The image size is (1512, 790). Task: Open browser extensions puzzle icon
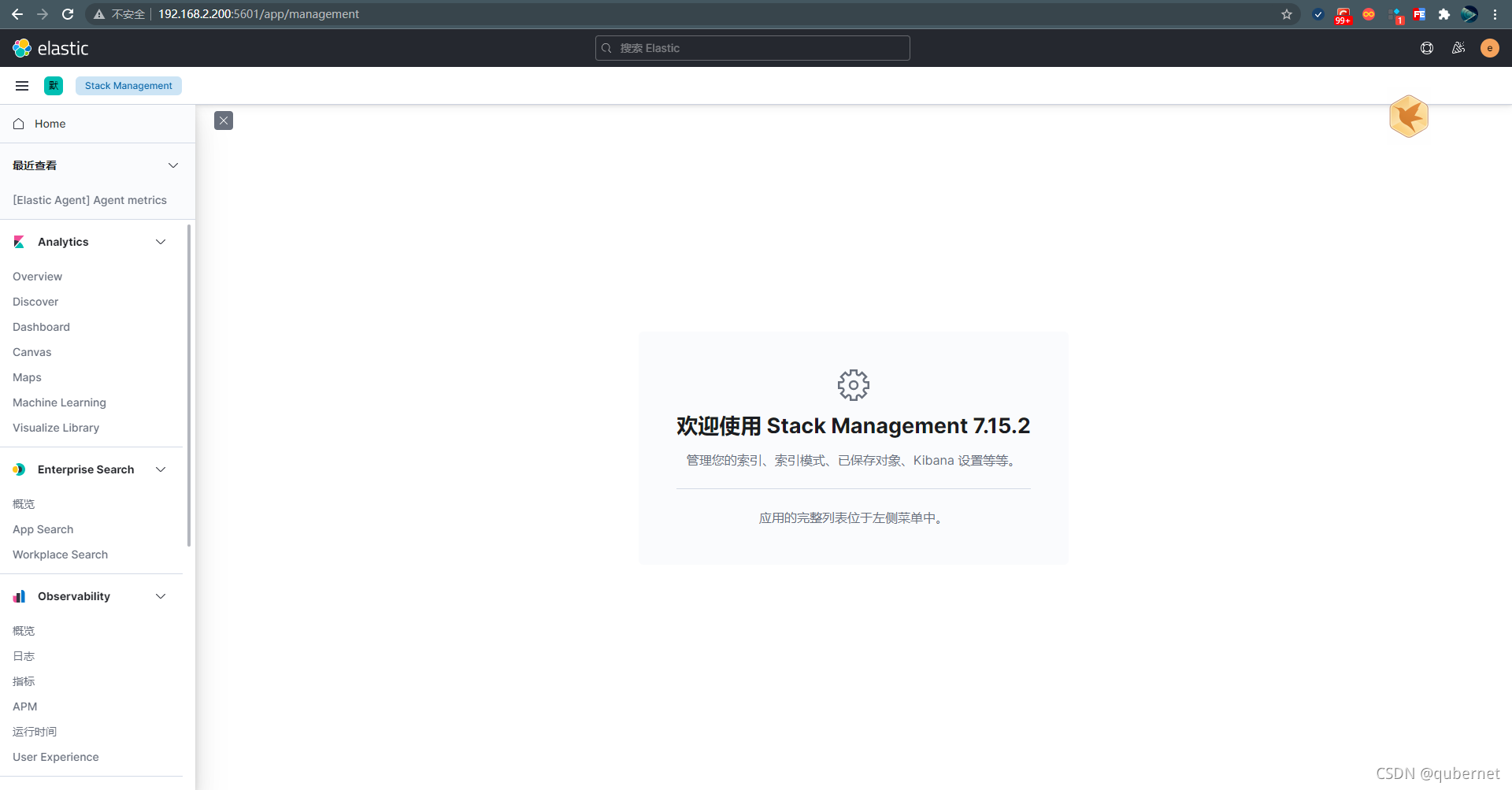tap(1444, 14)
